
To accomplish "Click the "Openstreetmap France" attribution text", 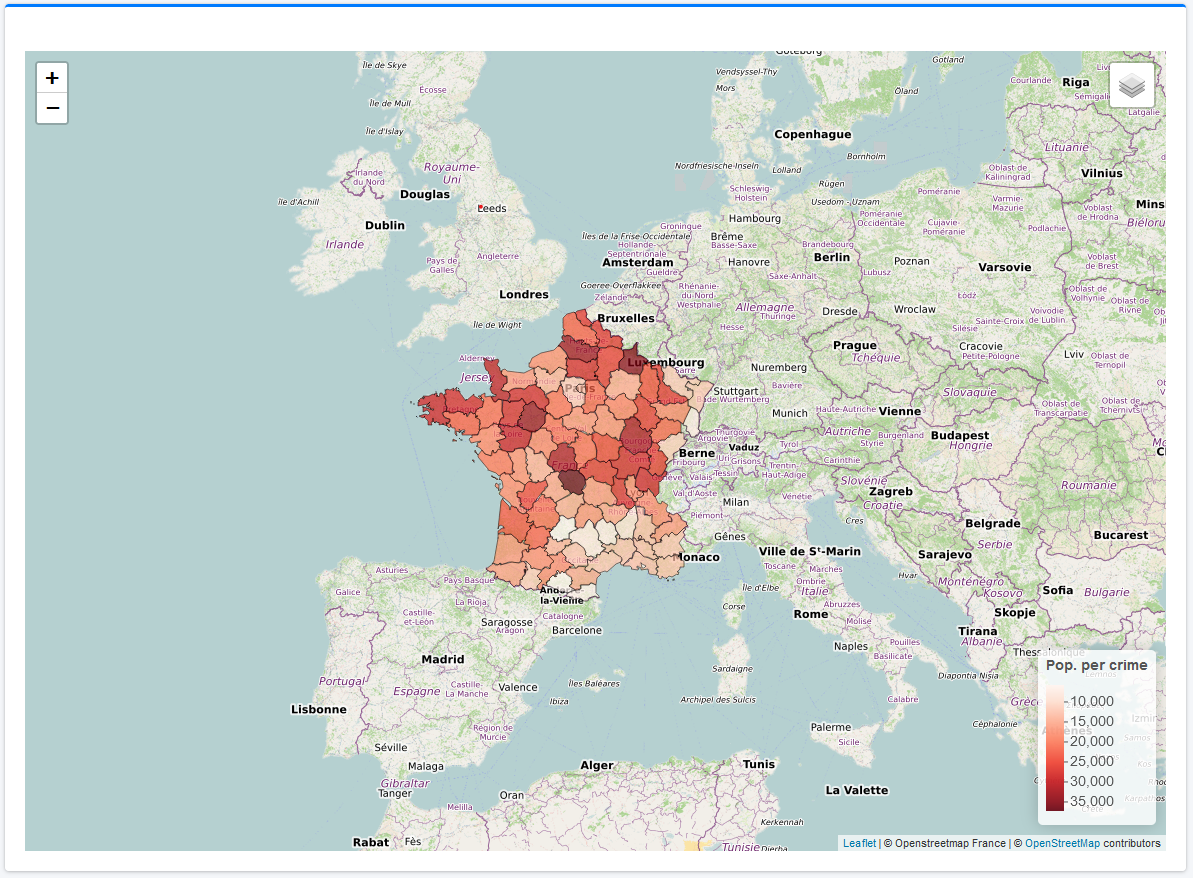I will coord(950,843).
